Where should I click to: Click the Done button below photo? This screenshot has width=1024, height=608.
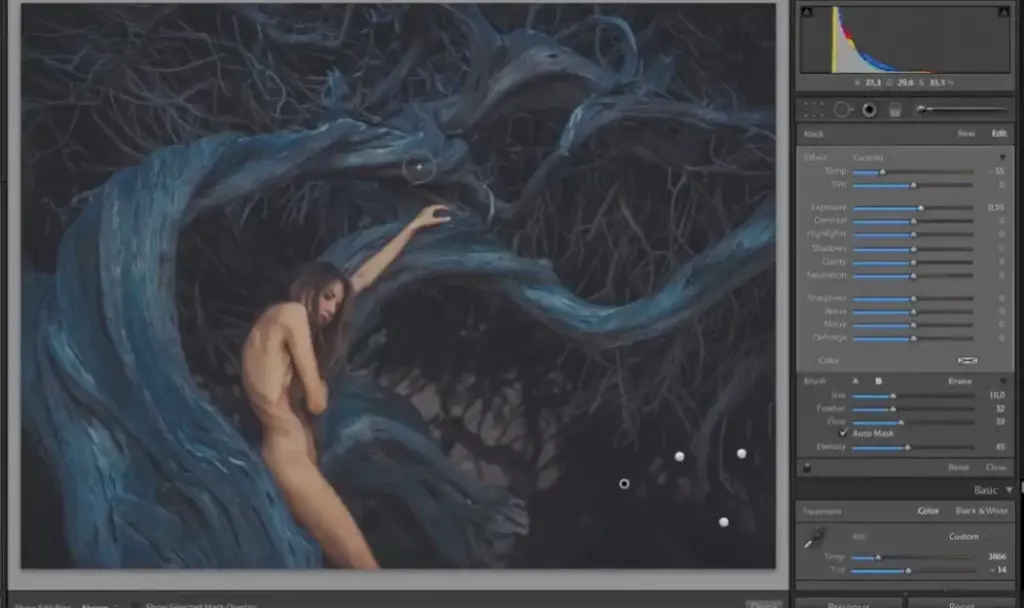(763, 605)
